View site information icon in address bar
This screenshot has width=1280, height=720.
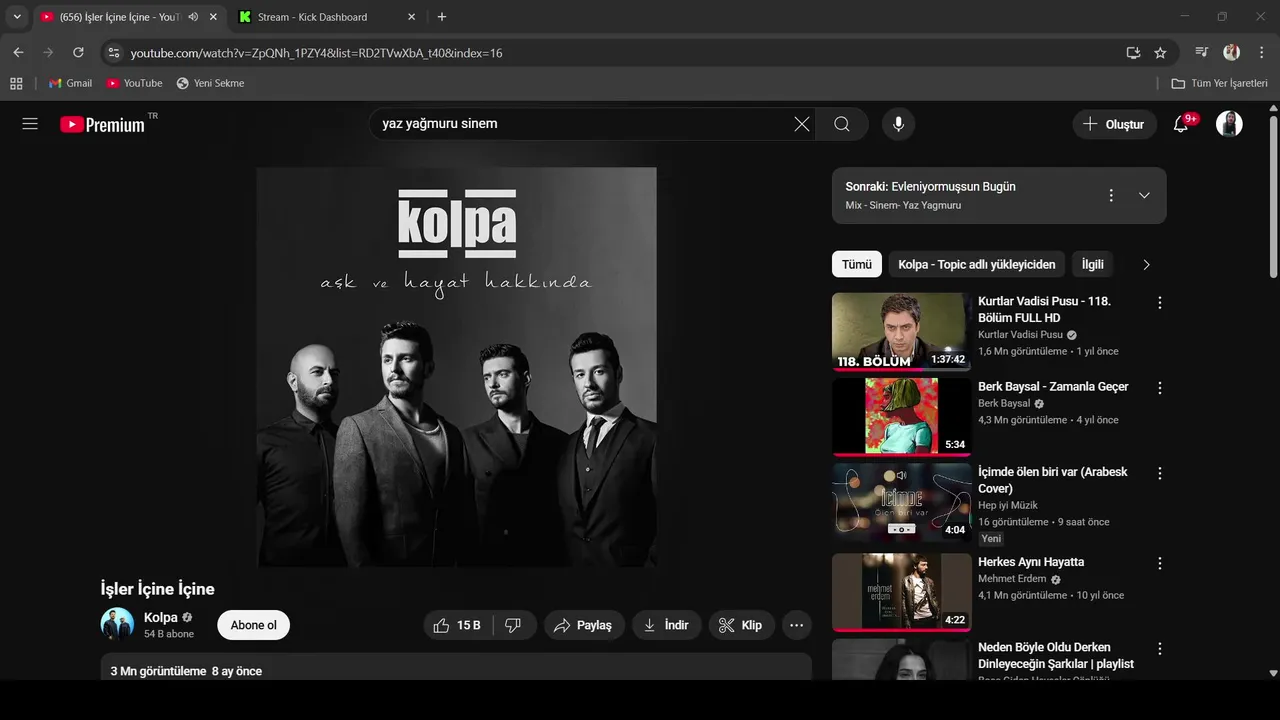(113, 52)
